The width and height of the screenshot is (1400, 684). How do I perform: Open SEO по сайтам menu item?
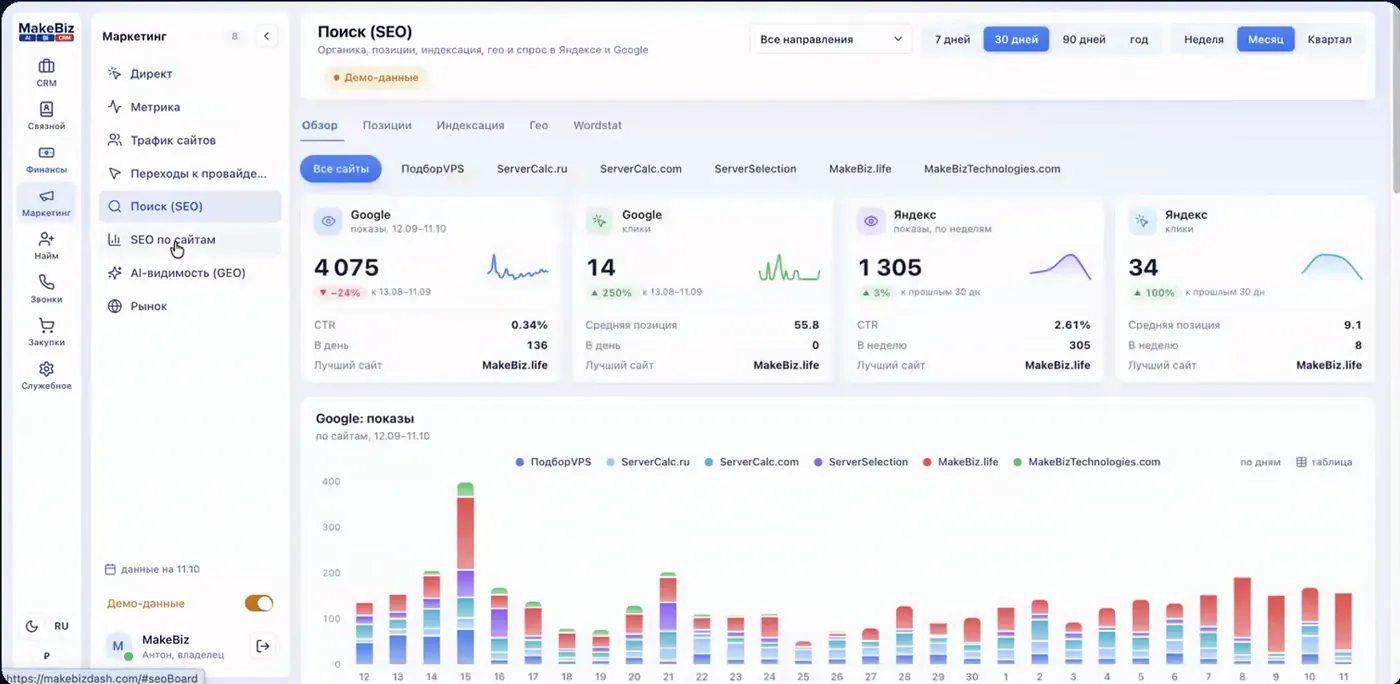(x=190, y=240)
